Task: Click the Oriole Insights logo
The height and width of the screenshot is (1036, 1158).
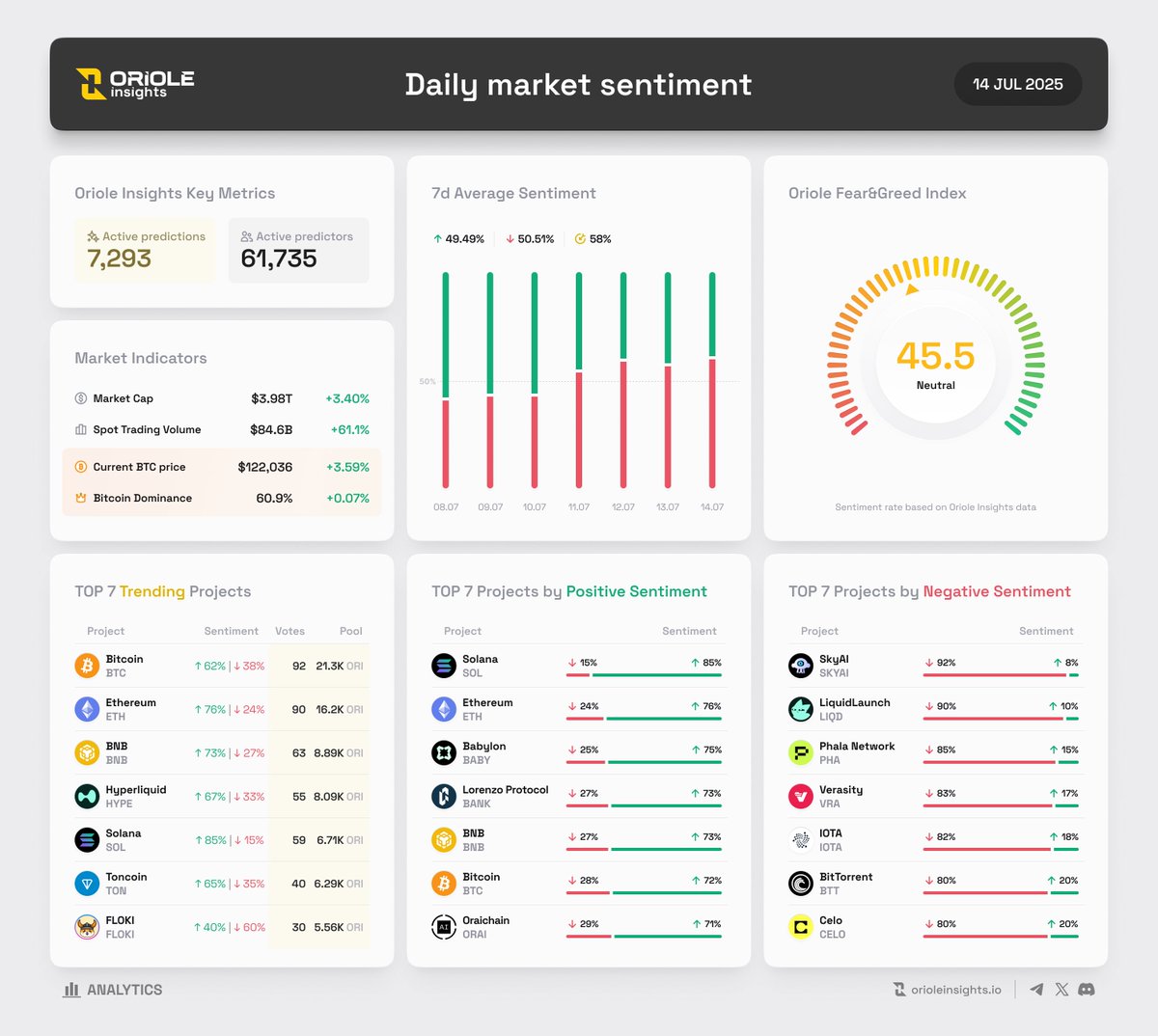Action: point(135,84)
